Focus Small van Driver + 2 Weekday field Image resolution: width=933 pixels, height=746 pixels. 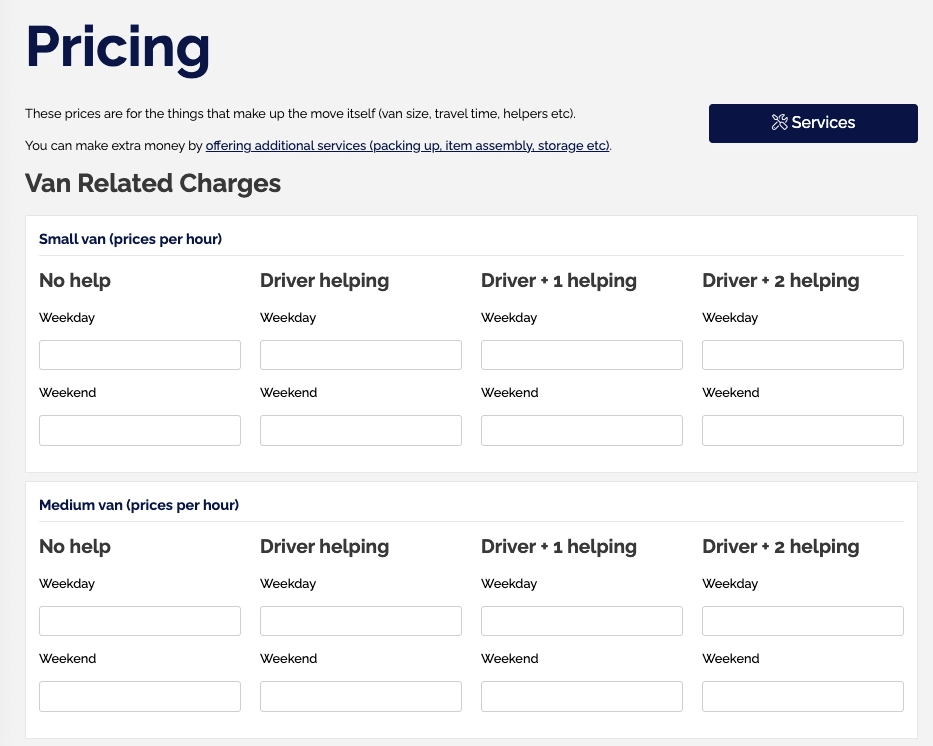pyautogui.click(x=803, y=355)
